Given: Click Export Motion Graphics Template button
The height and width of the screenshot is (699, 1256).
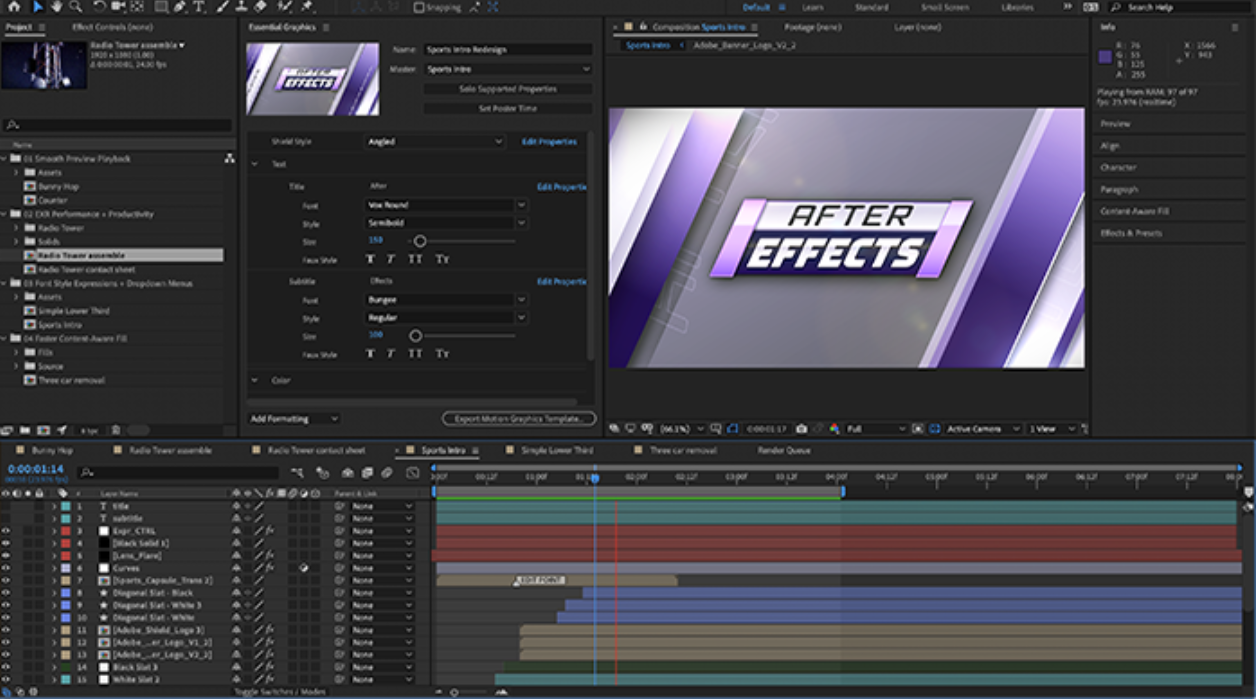Looking at the screenshot, I should (519, 419).
